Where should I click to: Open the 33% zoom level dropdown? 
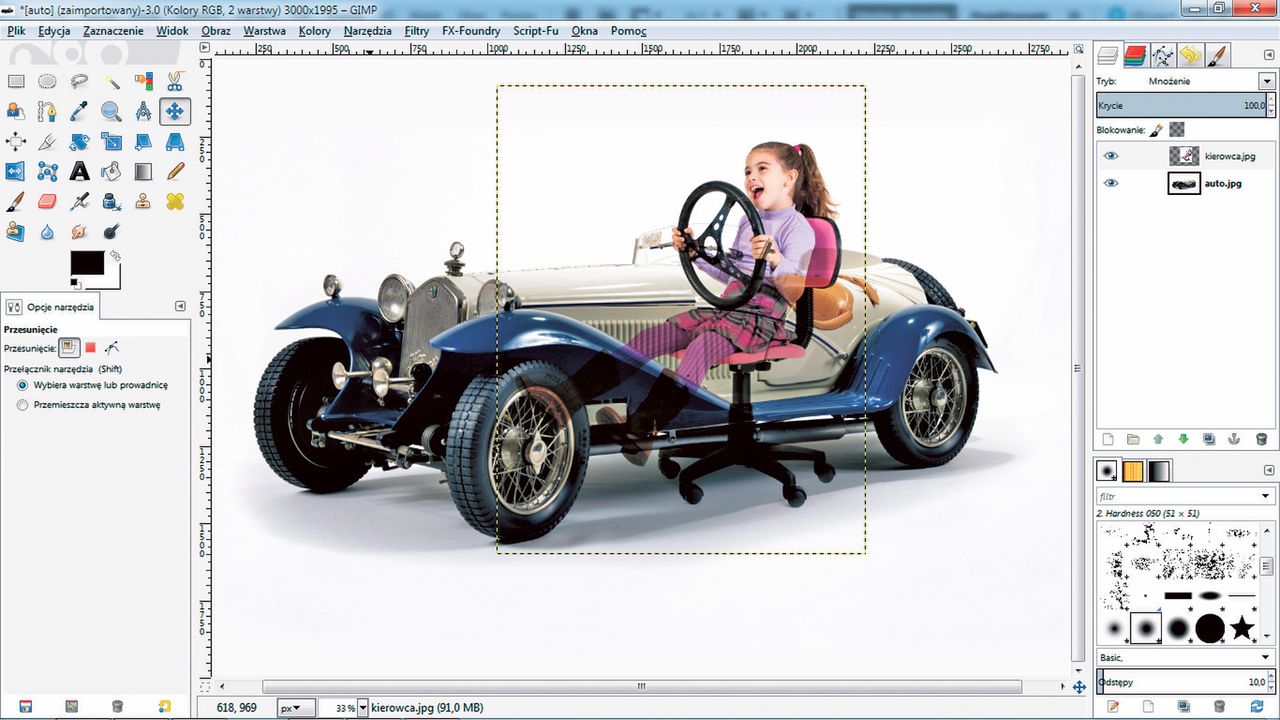(362, 707)
